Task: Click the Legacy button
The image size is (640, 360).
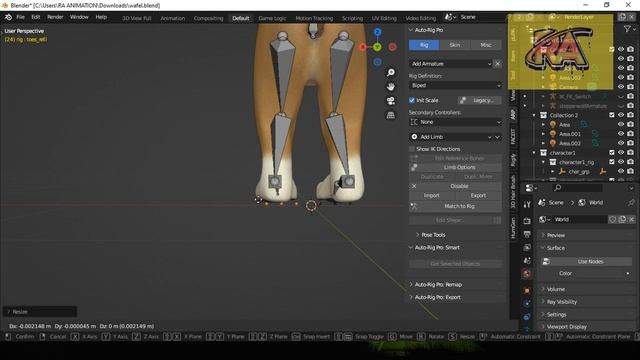Action: click(480, 100)
